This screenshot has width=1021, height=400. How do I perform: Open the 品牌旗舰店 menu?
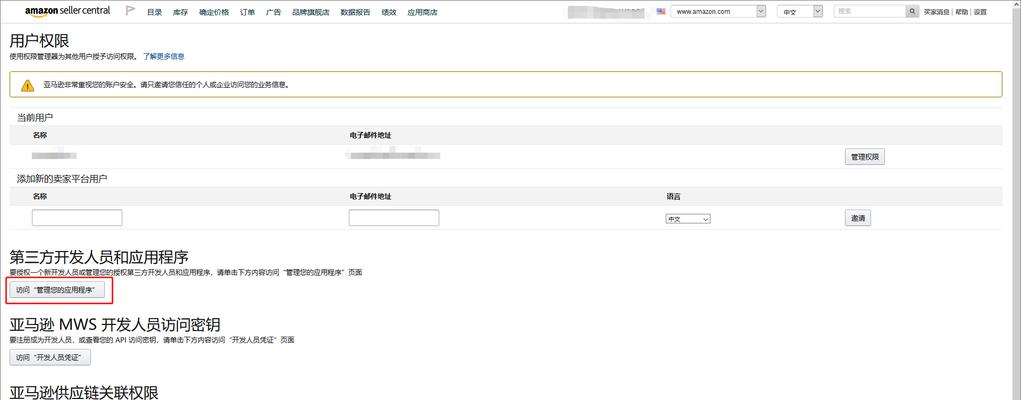[311, 12]
